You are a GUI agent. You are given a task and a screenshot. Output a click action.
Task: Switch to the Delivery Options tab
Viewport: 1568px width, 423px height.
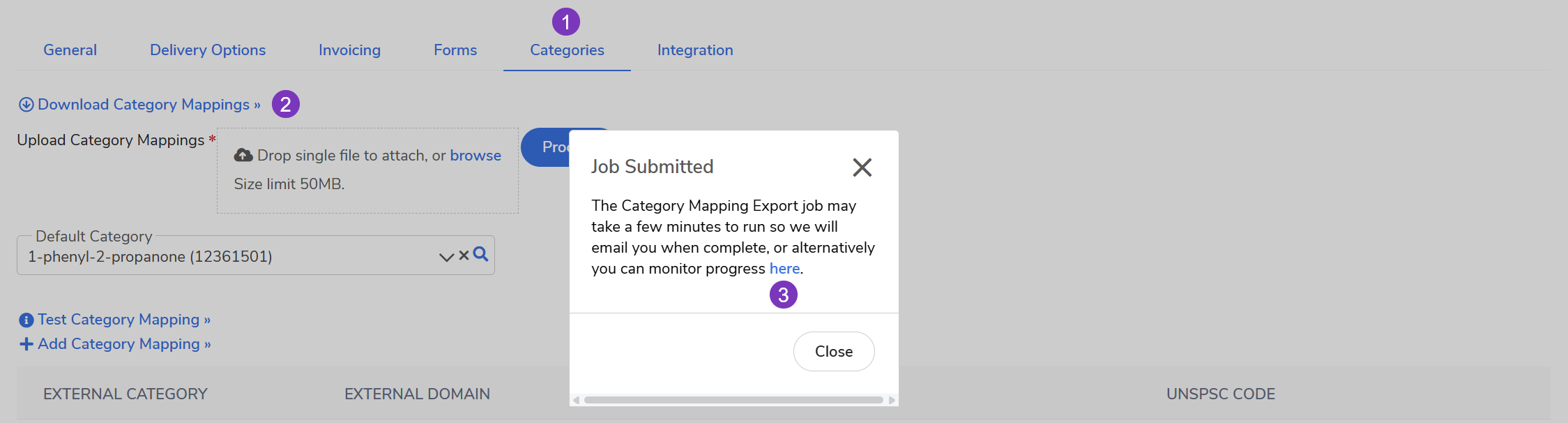tap(208, 50)
